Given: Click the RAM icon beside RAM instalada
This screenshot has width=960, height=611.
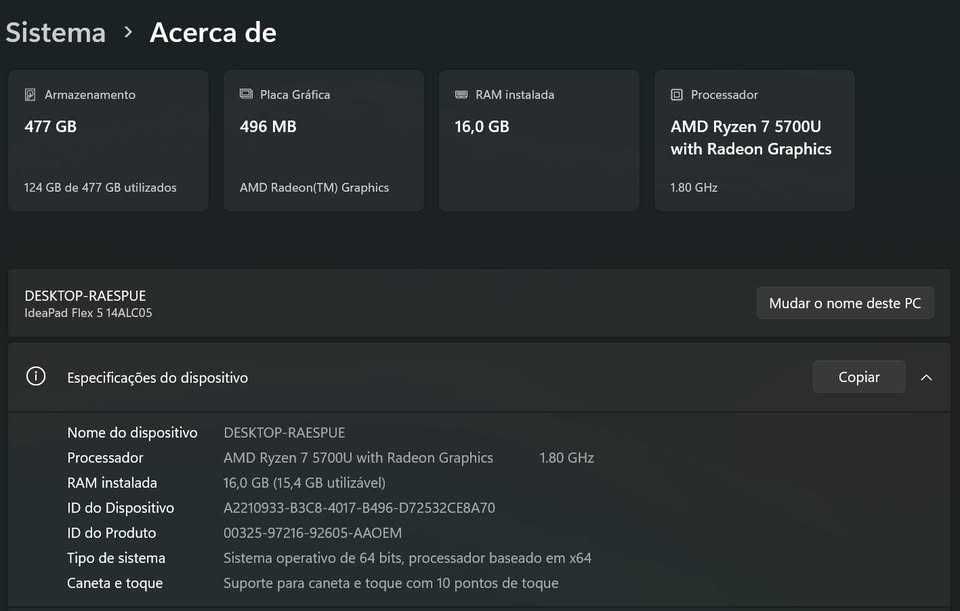Looking at the screenshot, I should [461, 95].
